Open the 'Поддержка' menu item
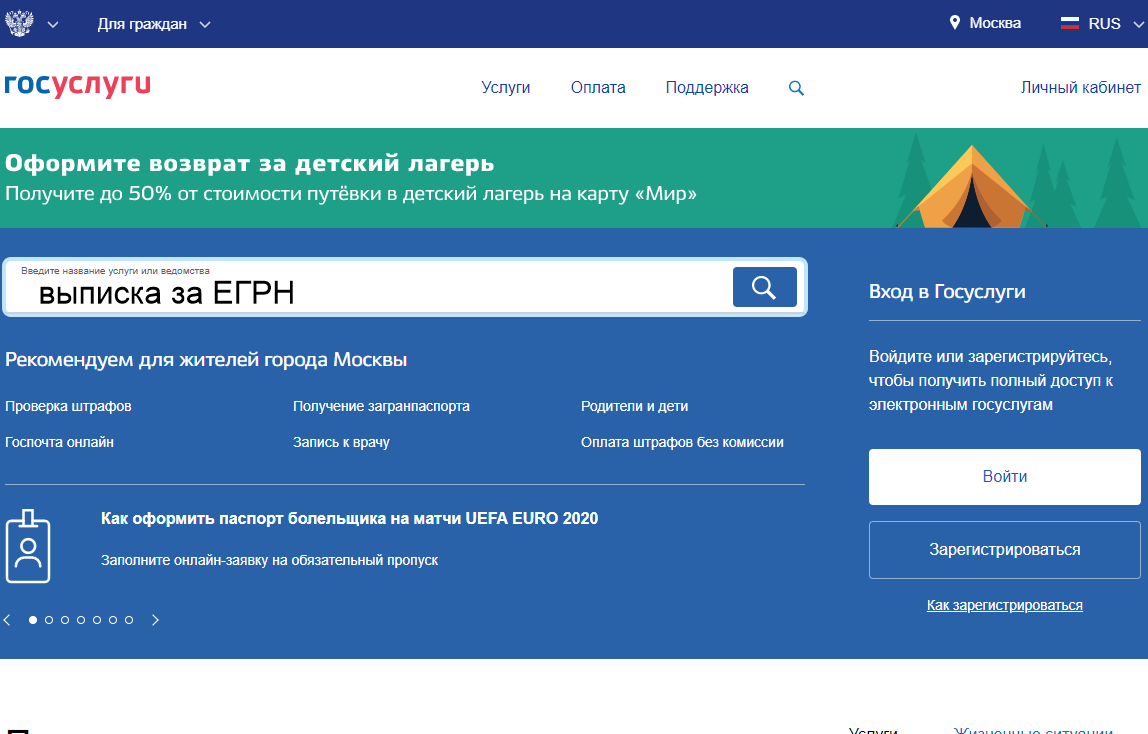 (x=707, y=88)
